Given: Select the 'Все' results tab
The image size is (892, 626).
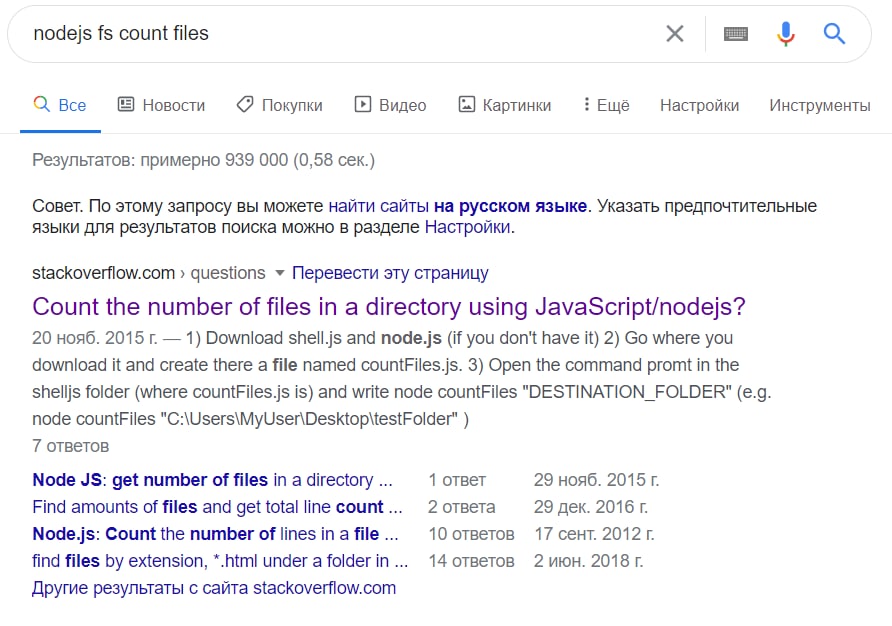Looking at the screenshot, I should tap(60, 105).
